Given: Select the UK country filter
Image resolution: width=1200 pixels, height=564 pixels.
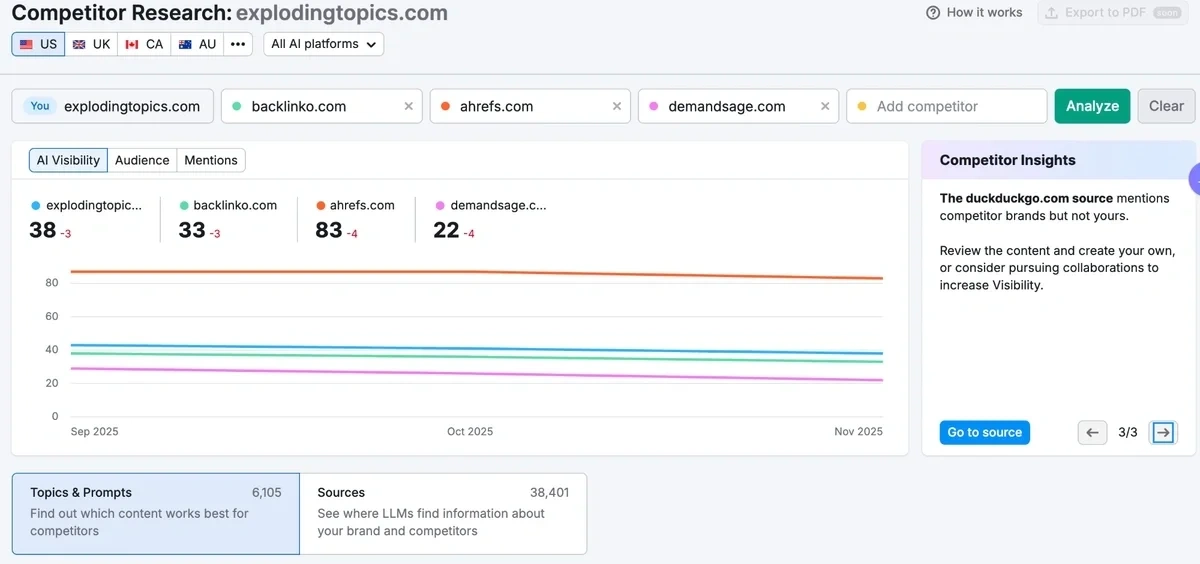Looking at the screenshot, I should tap(91, 44).
